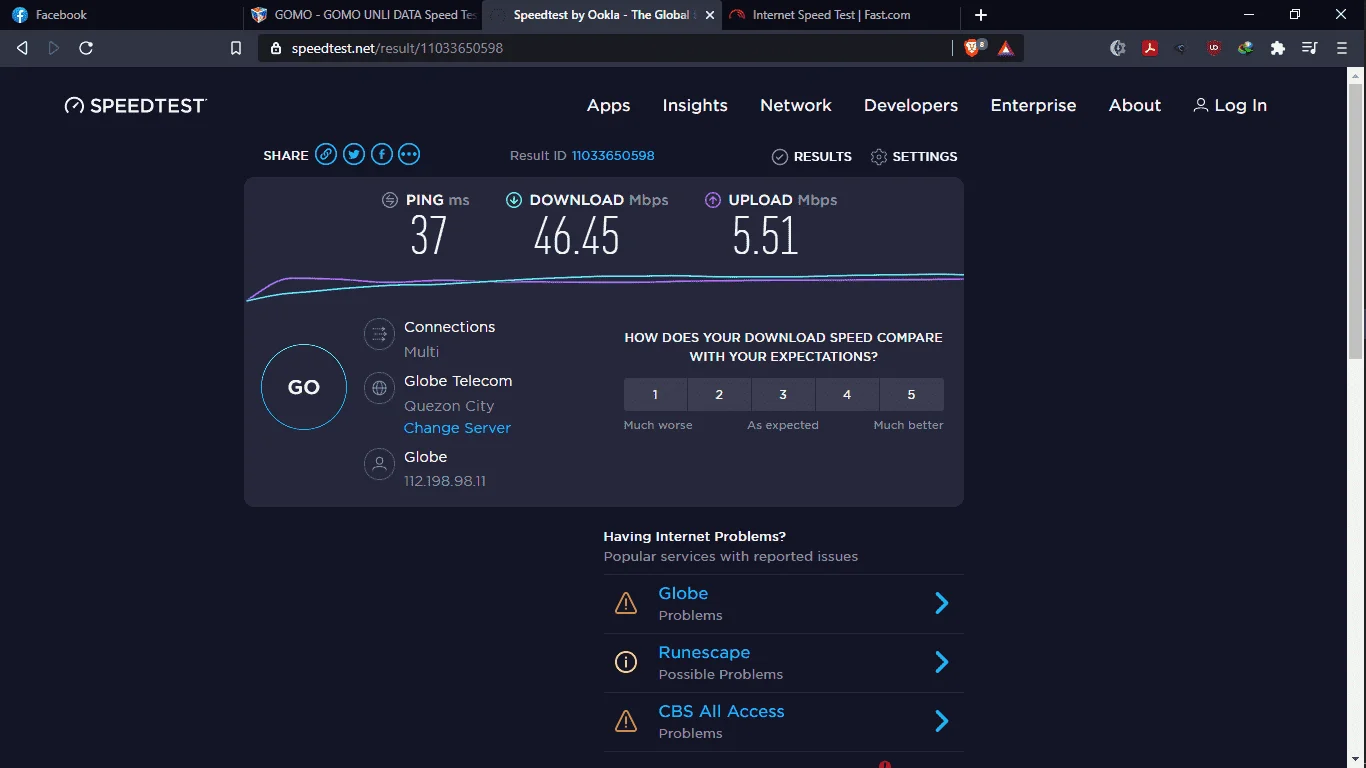This screenshot has height=768, width=1366.
Task: Click the 37 ping value
Action: [428, 237]
